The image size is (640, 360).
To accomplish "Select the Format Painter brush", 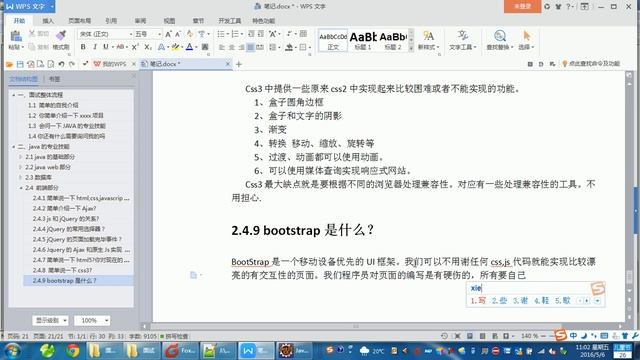I will click(61, 36).
